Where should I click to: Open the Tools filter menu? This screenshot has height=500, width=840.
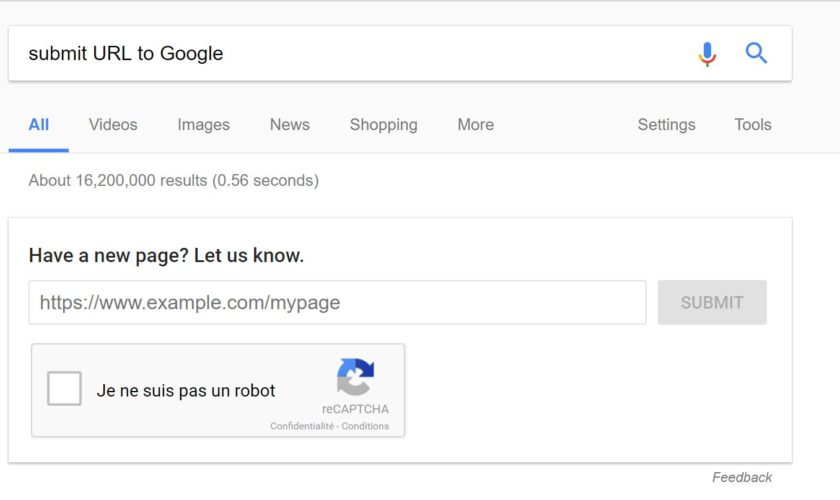[752, 125]
